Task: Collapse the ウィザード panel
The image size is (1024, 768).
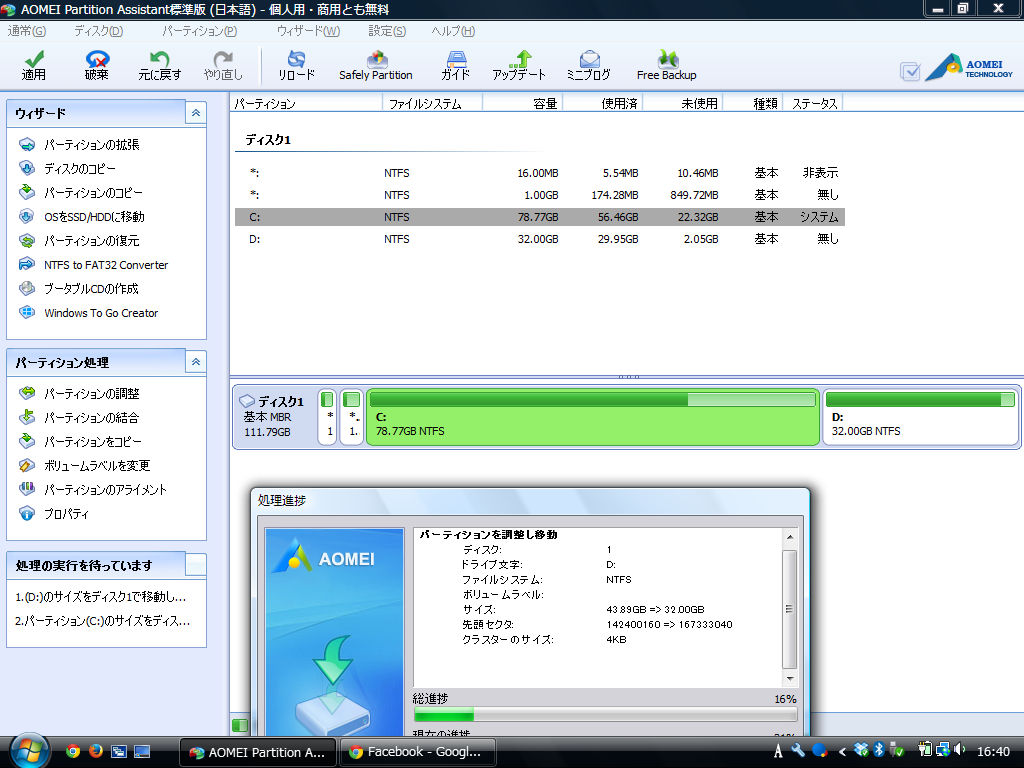Action: point(195,113)
